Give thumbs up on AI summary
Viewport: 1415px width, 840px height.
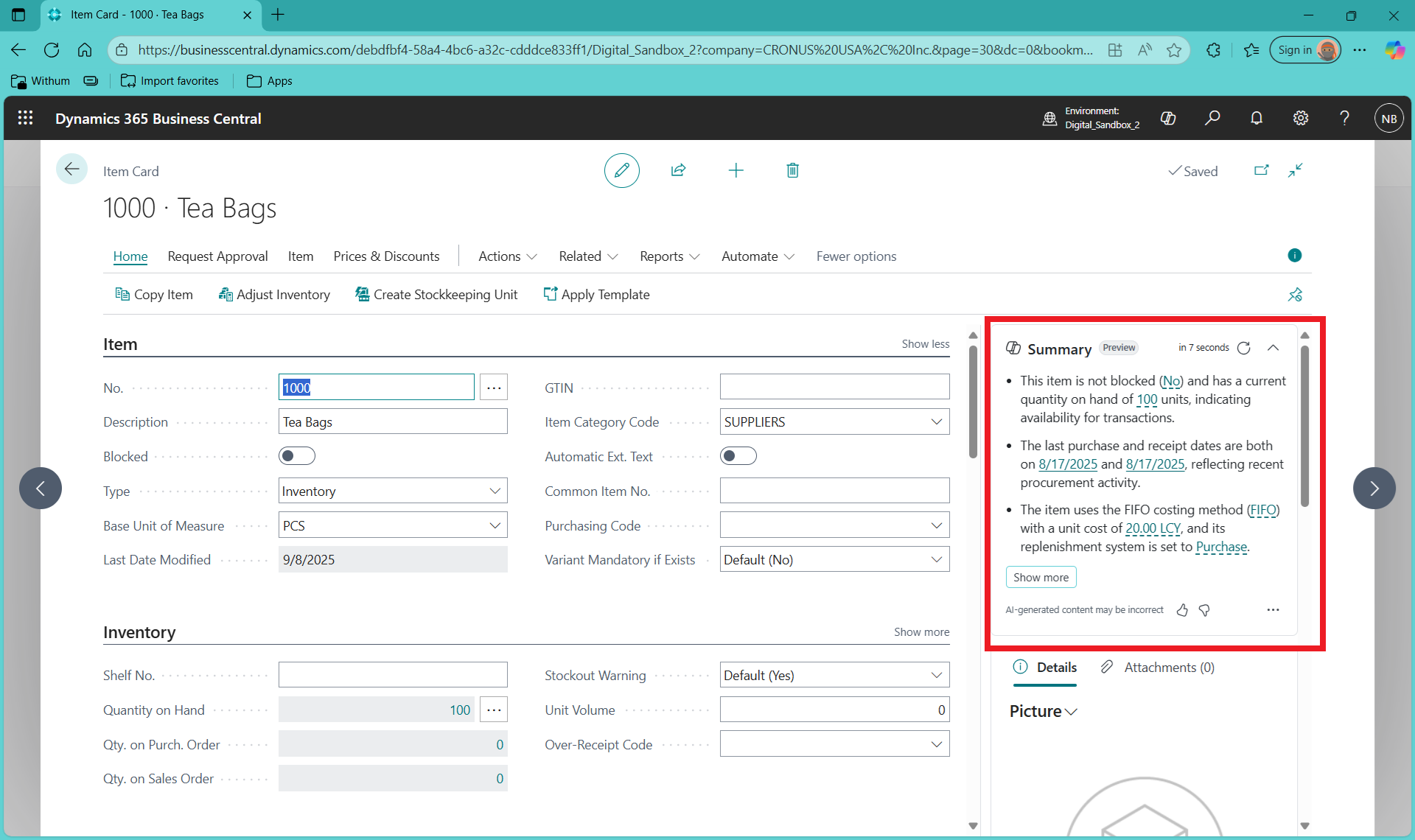click(x=1182, y=610)
